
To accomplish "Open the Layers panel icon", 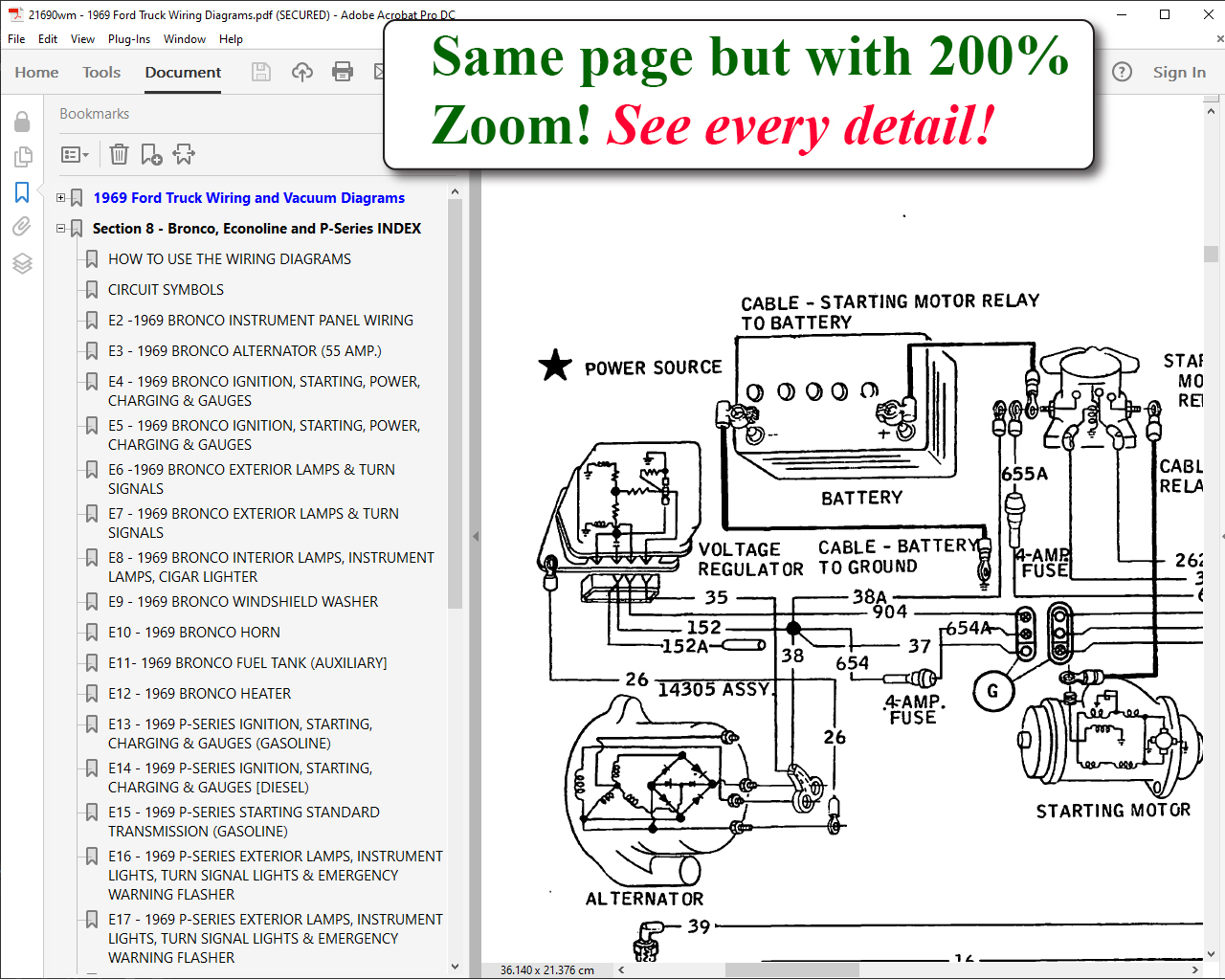I will (22, 263).
